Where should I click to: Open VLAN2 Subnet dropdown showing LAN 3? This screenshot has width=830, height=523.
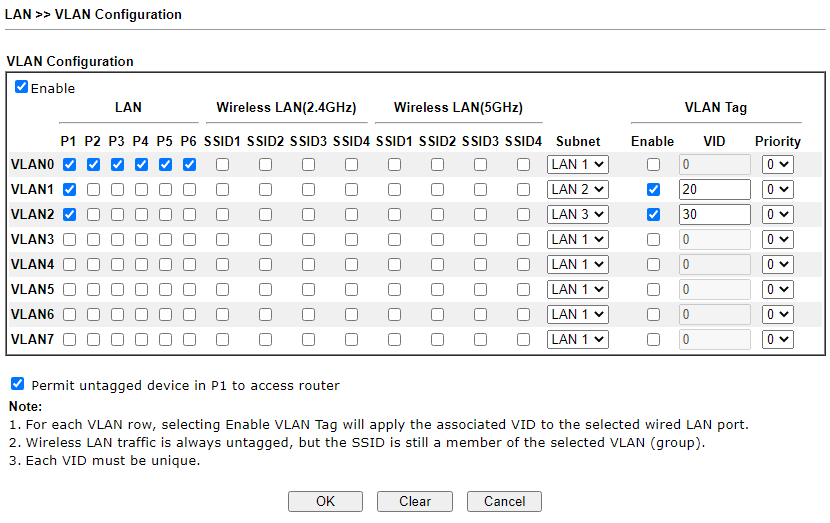(578, 214)
